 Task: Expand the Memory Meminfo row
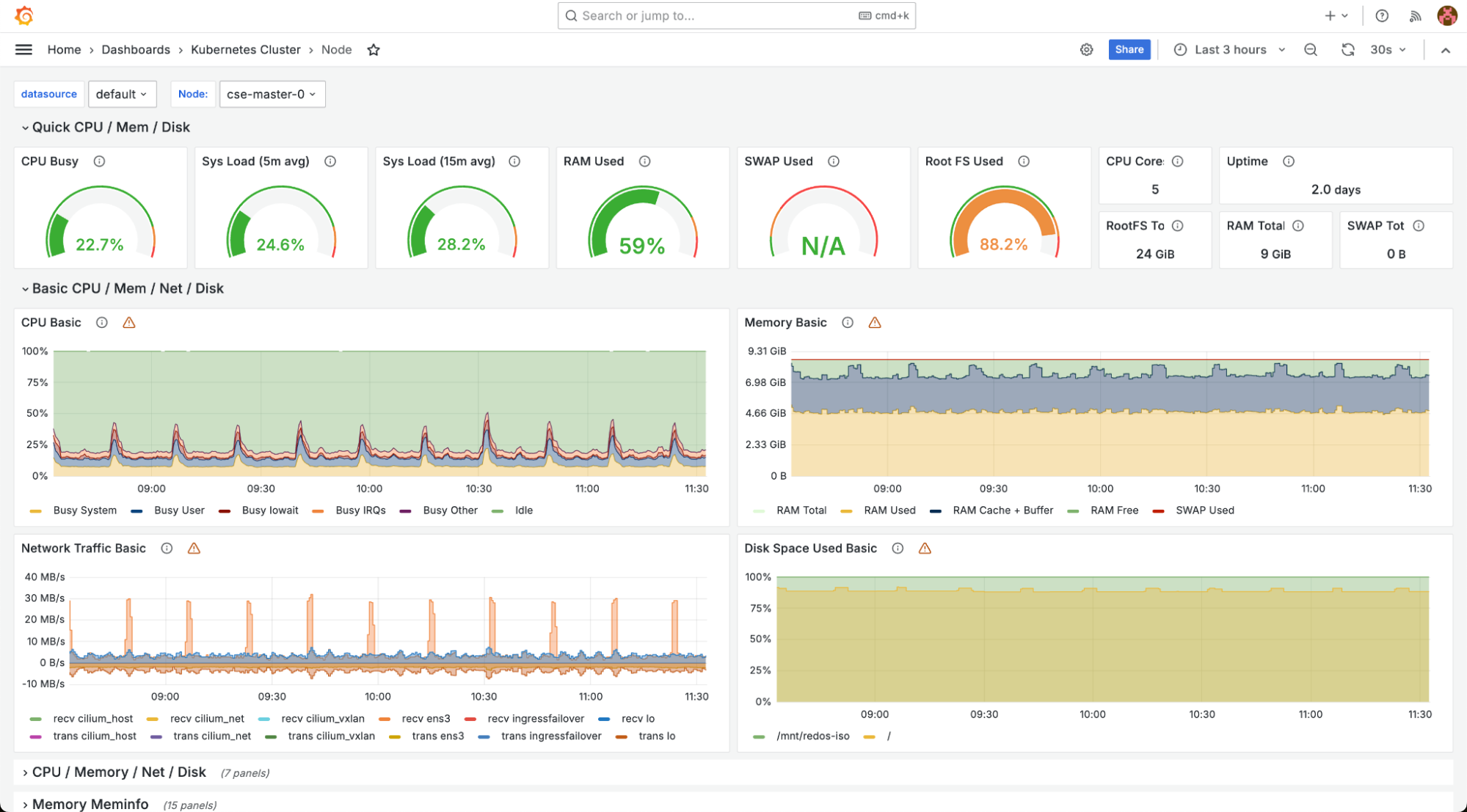point(90,804)
